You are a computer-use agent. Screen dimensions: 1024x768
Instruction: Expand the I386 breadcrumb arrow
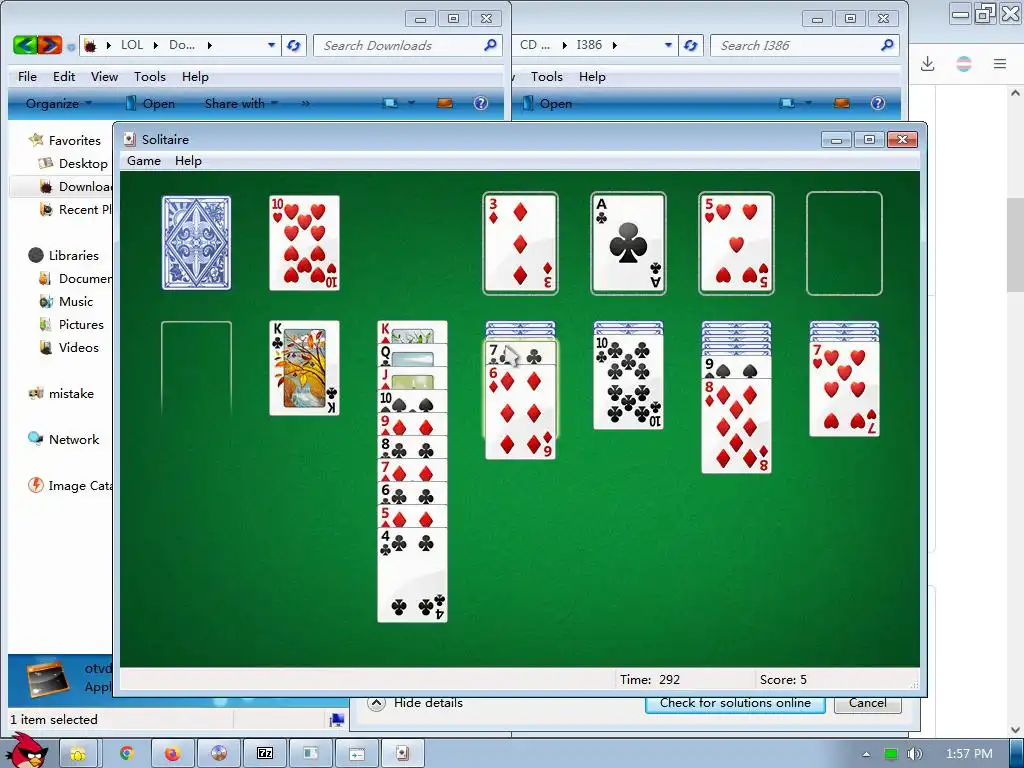click(615, 45)
